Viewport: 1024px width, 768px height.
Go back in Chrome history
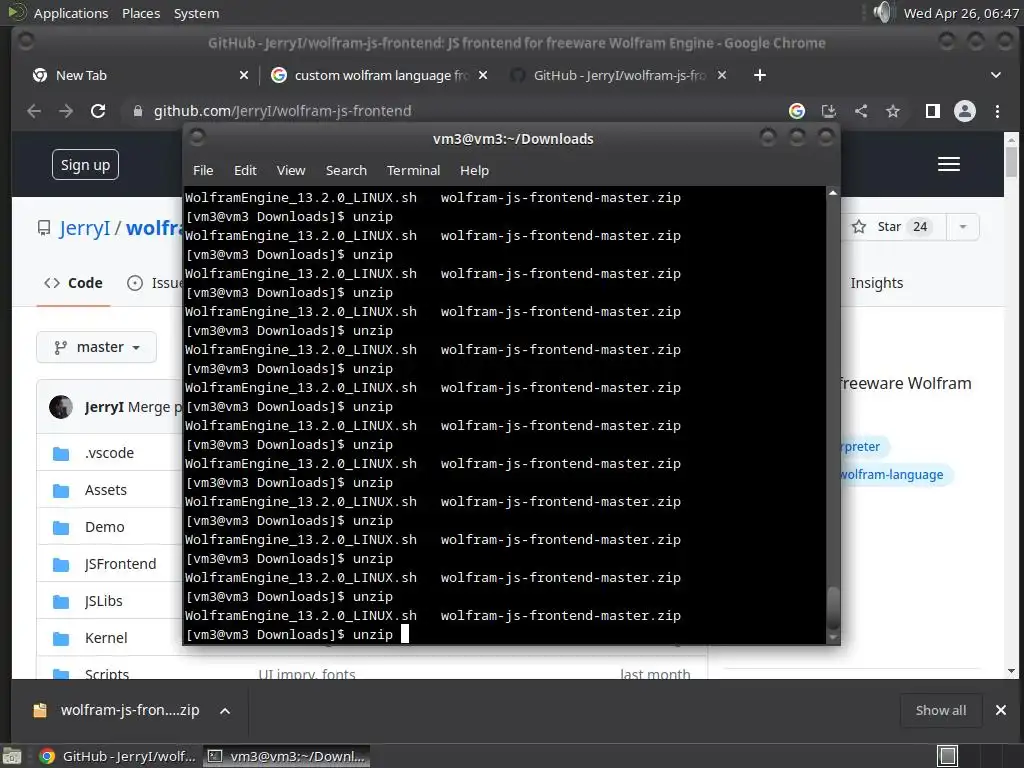(x=34, y=111)
